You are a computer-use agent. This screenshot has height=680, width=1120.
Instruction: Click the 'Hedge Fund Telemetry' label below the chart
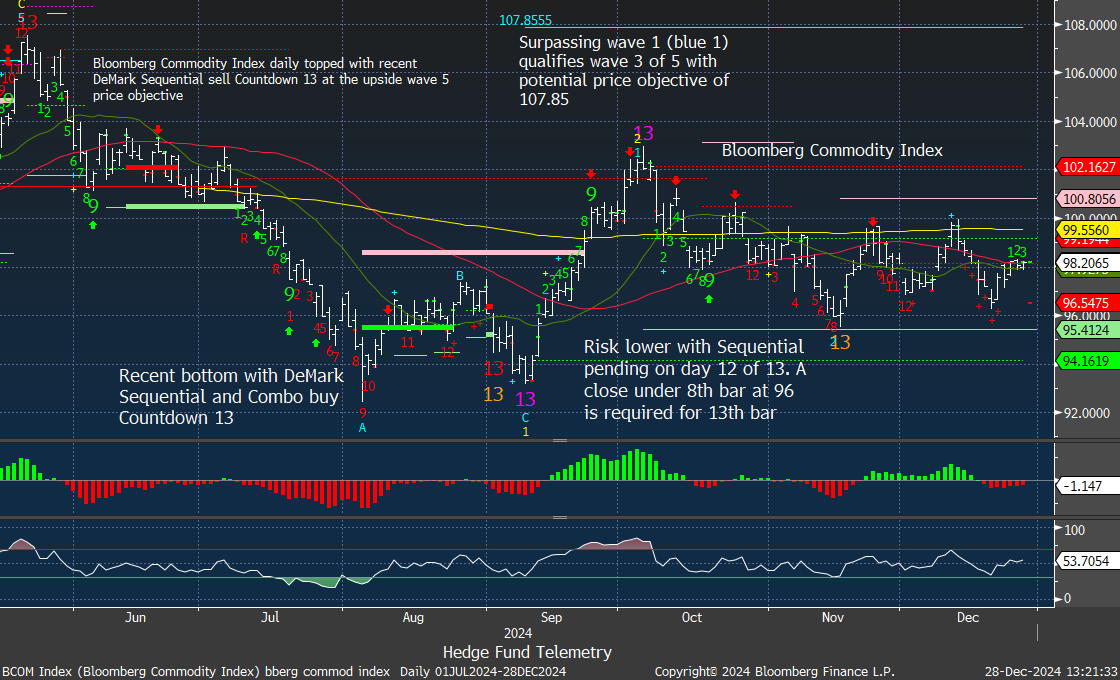coord(527,651)
